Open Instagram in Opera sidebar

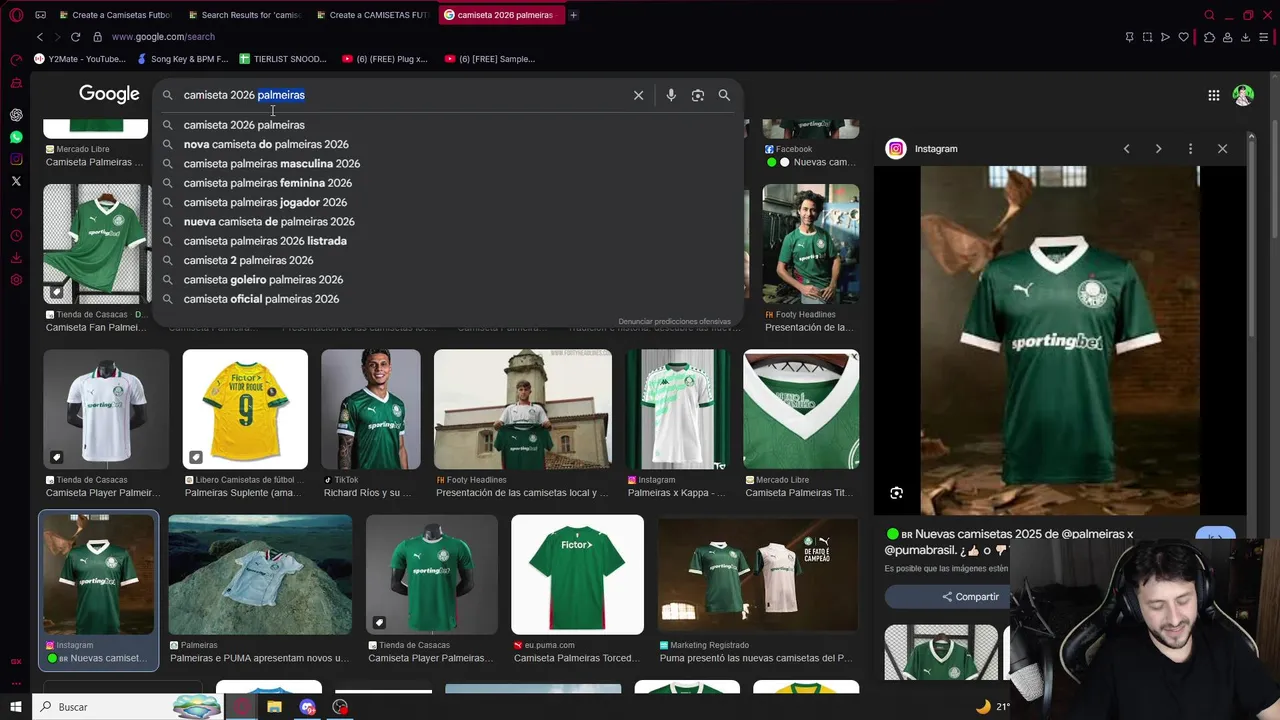(16, 159)
